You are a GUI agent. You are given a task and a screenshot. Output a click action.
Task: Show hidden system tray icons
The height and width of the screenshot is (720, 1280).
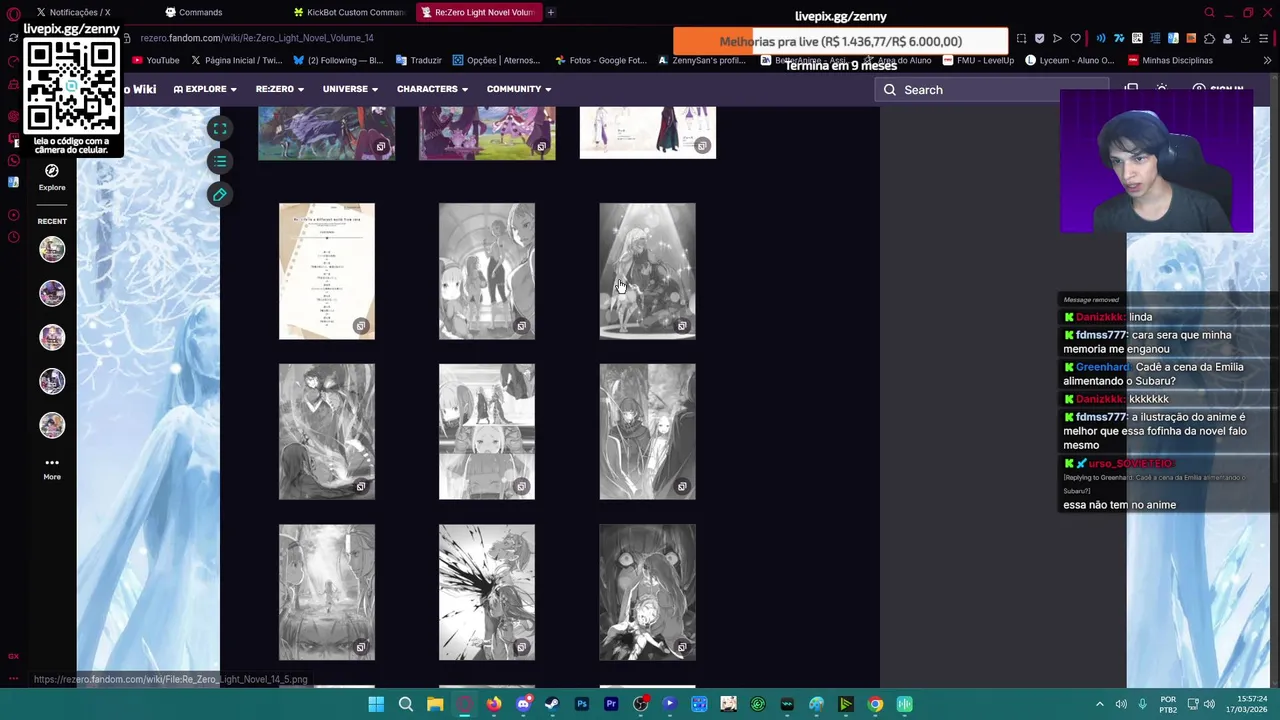tap(1099, 704)
